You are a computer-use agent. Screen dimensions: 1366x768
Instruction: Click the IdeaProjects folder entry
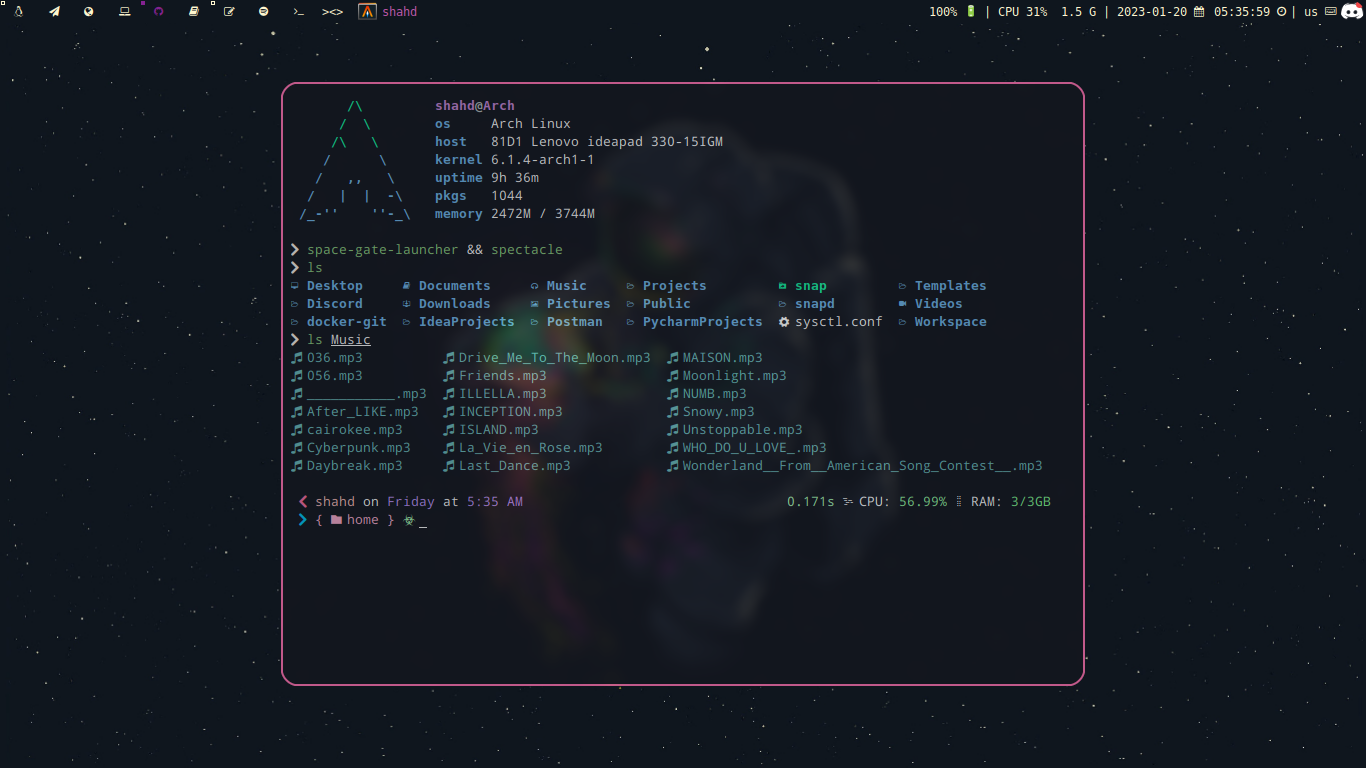pyautogui.click(x=467, y=322)
